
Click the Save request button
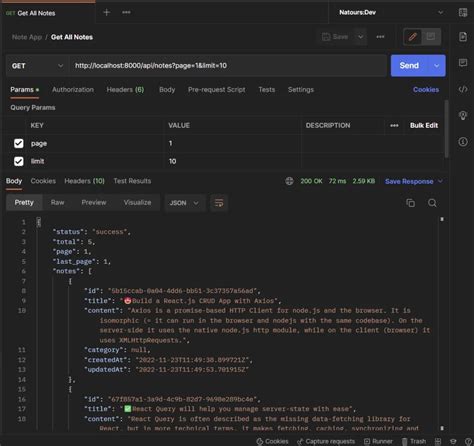335,37
